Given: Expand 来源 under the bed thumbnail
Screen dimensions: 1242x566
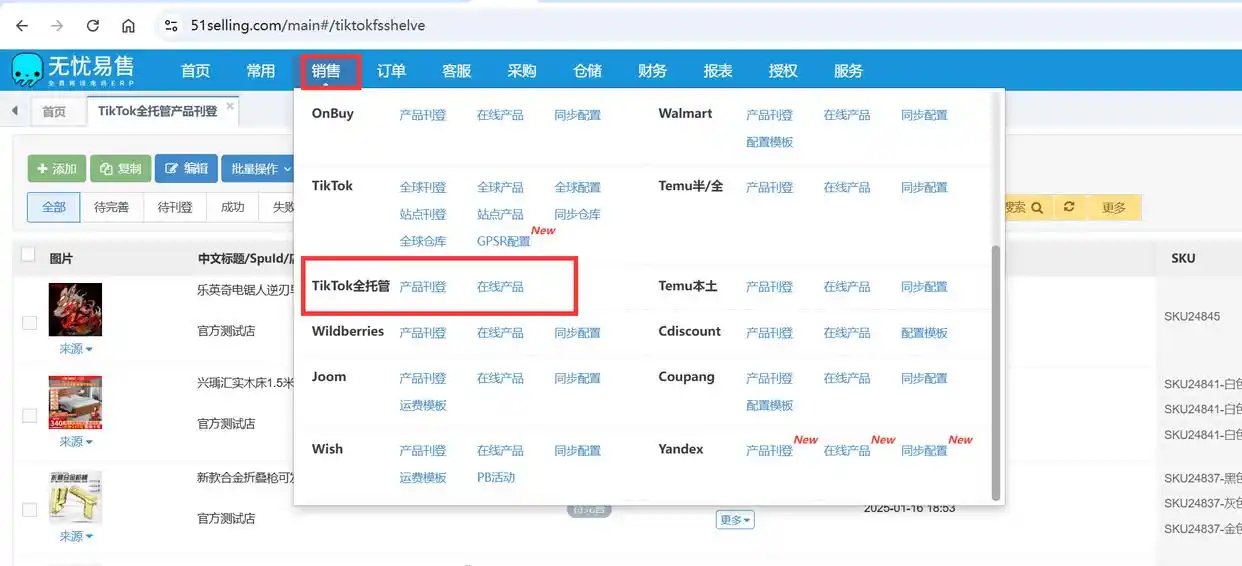Looking at the screenshot, I should (75, 442).
